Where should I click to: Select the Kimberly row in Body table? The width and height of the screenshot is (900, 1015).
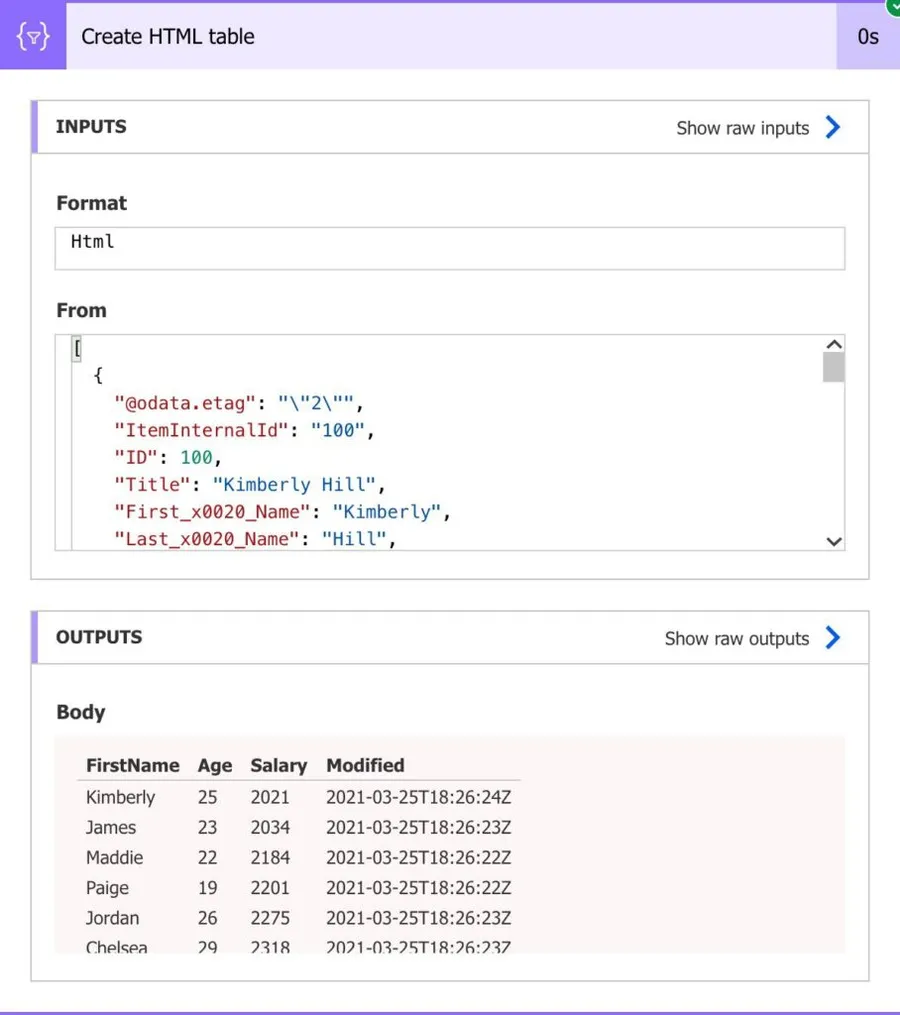(120, 797)
